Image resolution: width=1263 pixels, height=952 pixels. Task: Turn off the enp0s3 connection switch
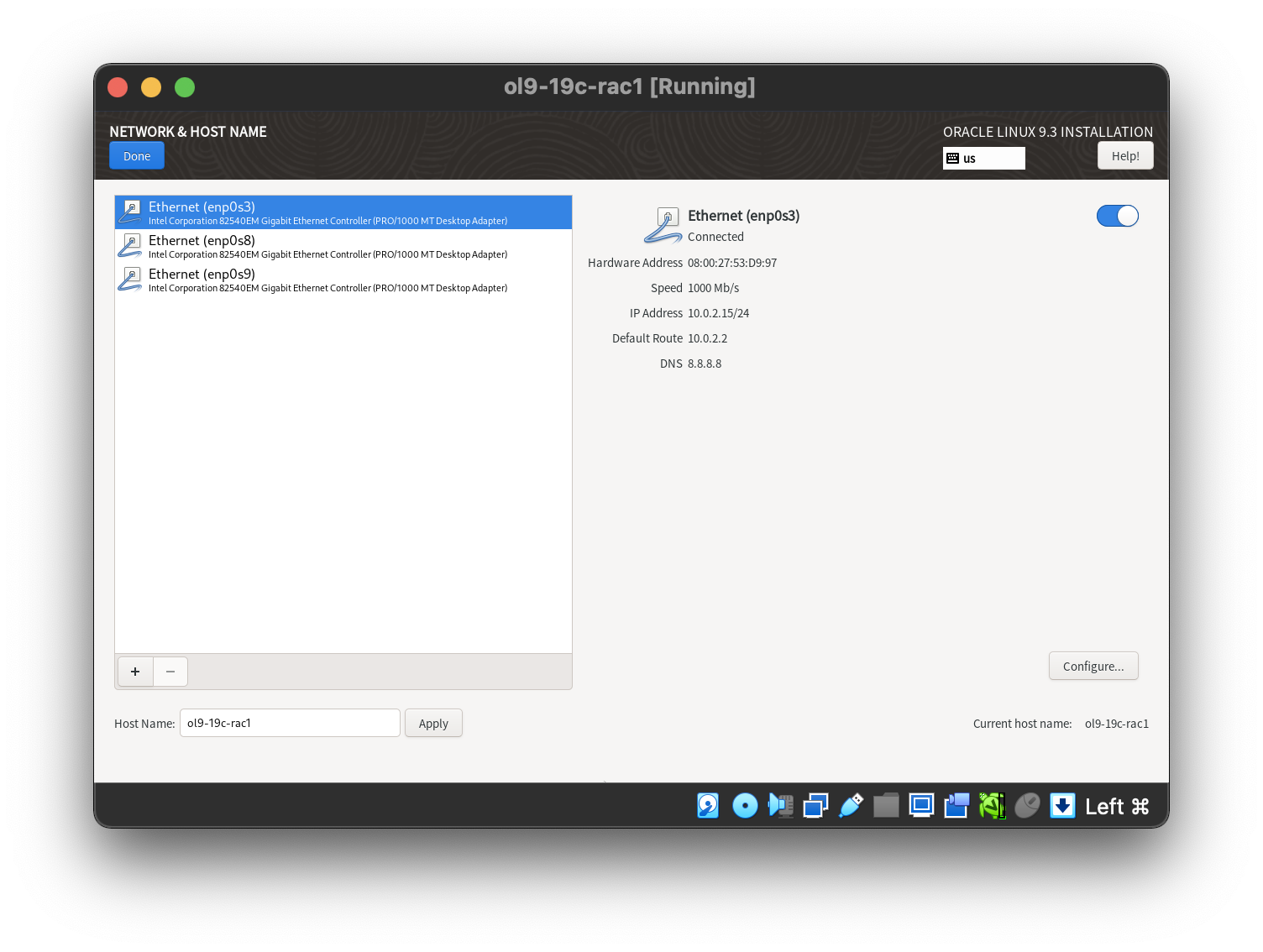(x=1118, y=216)
